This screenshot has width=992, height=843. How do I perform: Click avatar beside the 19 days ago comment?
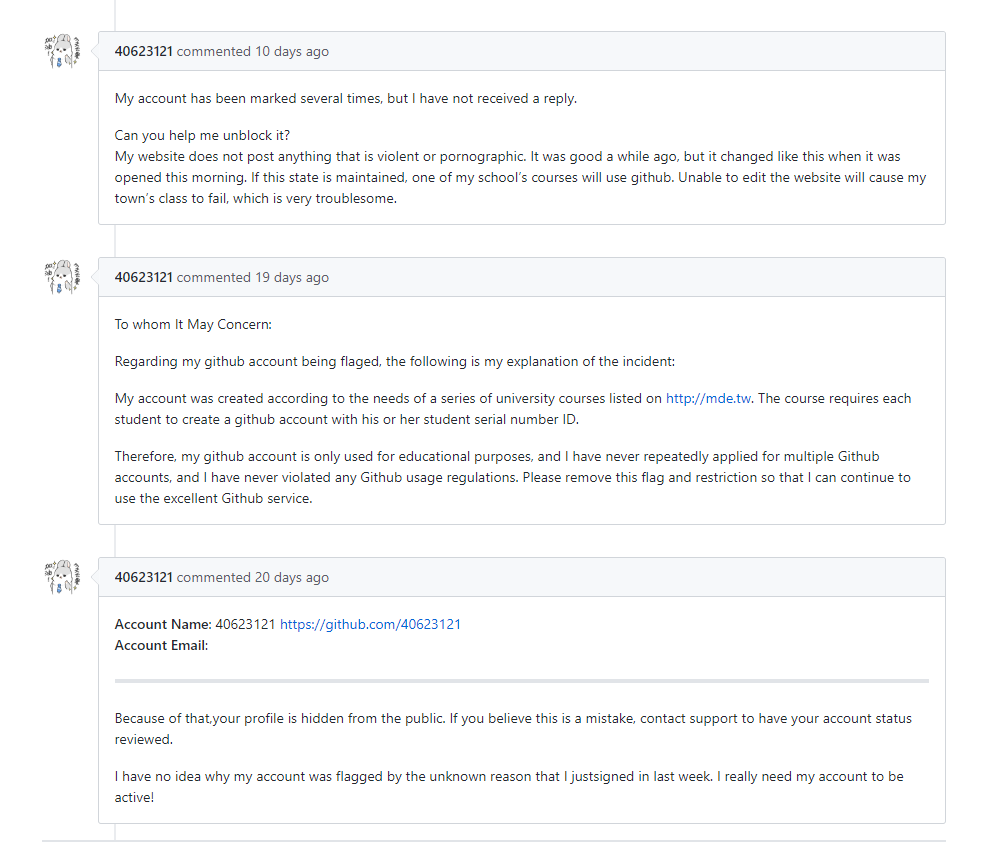[62, 277]
